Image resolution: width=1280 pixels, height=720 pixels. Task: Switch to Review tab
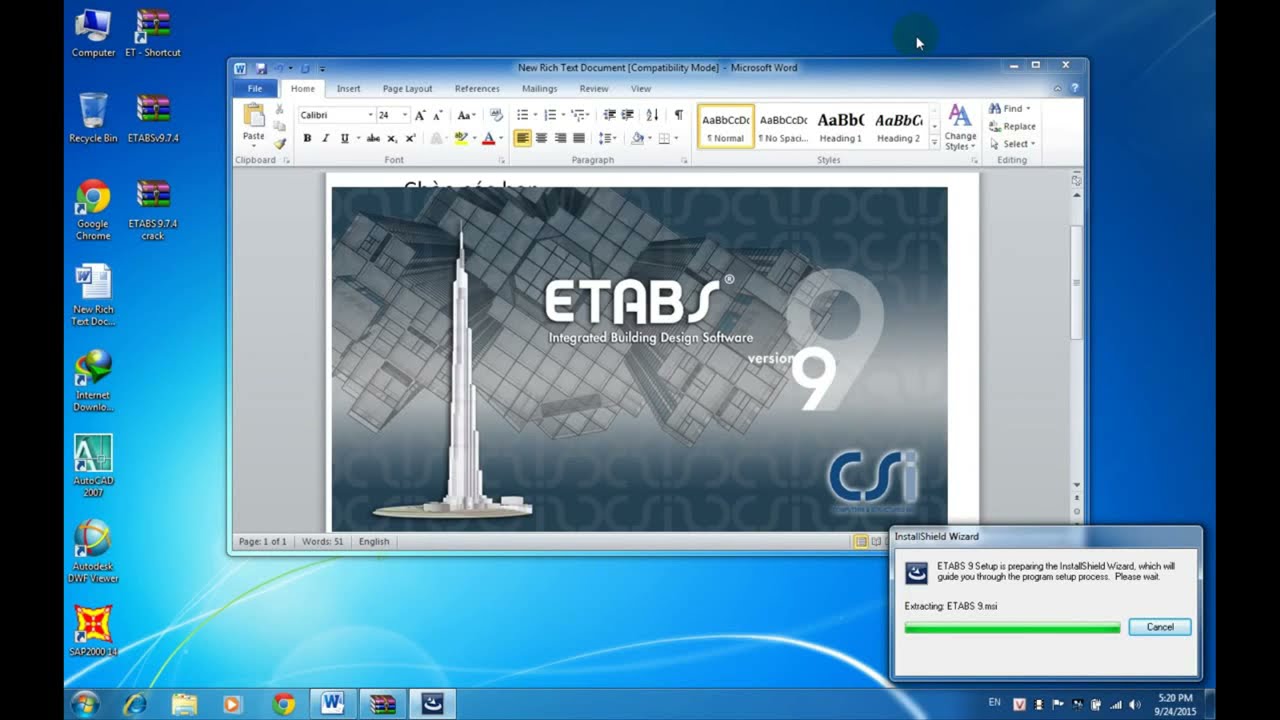tap(593, 89)
